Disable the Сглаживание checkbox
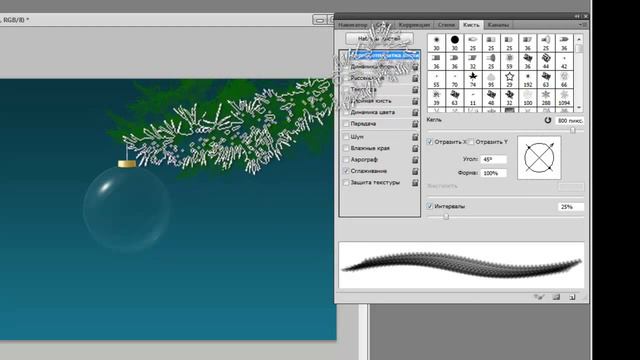 tap(346, 171)
